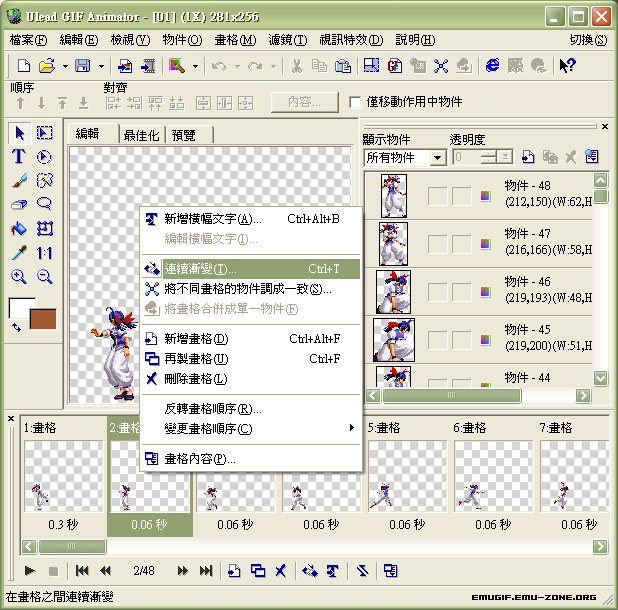Screen dimensions: 618x610
Task: Select the eyedropper color picker tool
Action: pyautogui.click(x=19, y=253)
